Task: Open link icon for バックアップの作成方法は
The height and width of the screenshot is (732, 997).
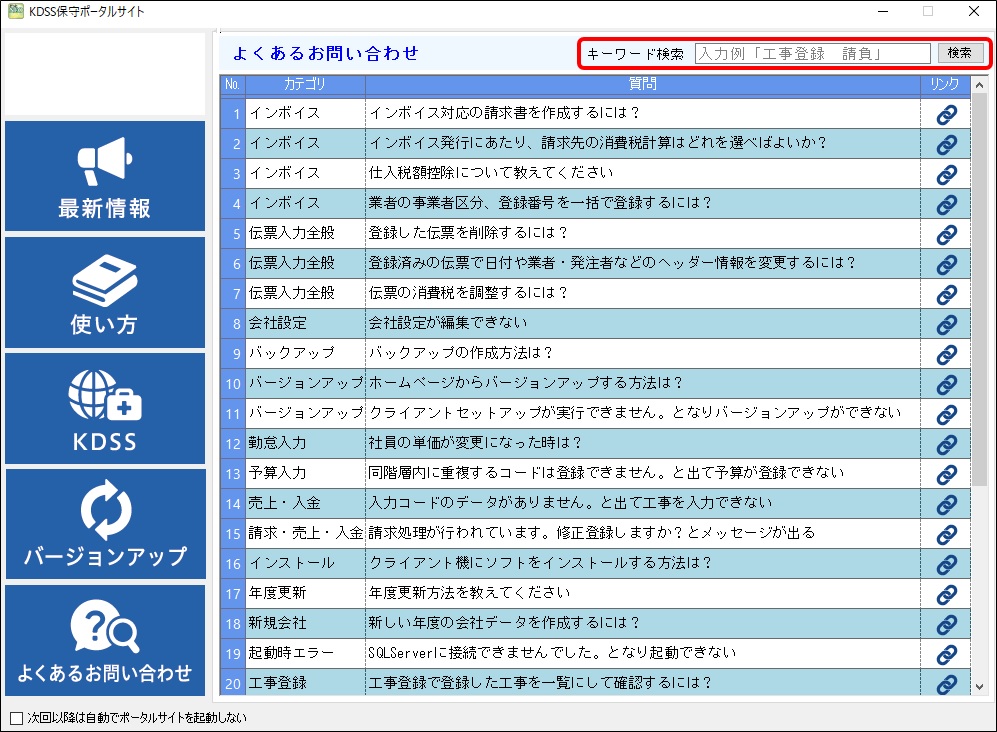Action: (x=946, y=354)
